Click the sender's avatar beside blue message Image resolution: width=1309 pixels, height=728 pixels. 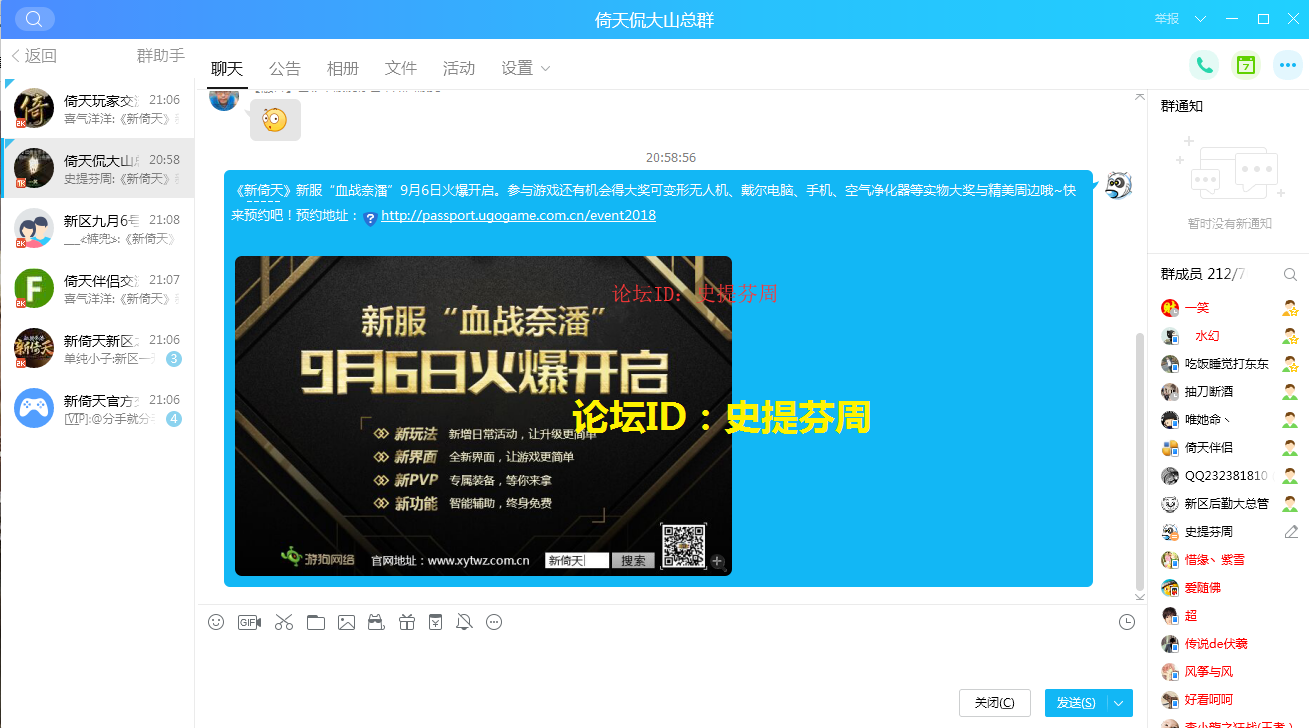[x=1118, y=186]
